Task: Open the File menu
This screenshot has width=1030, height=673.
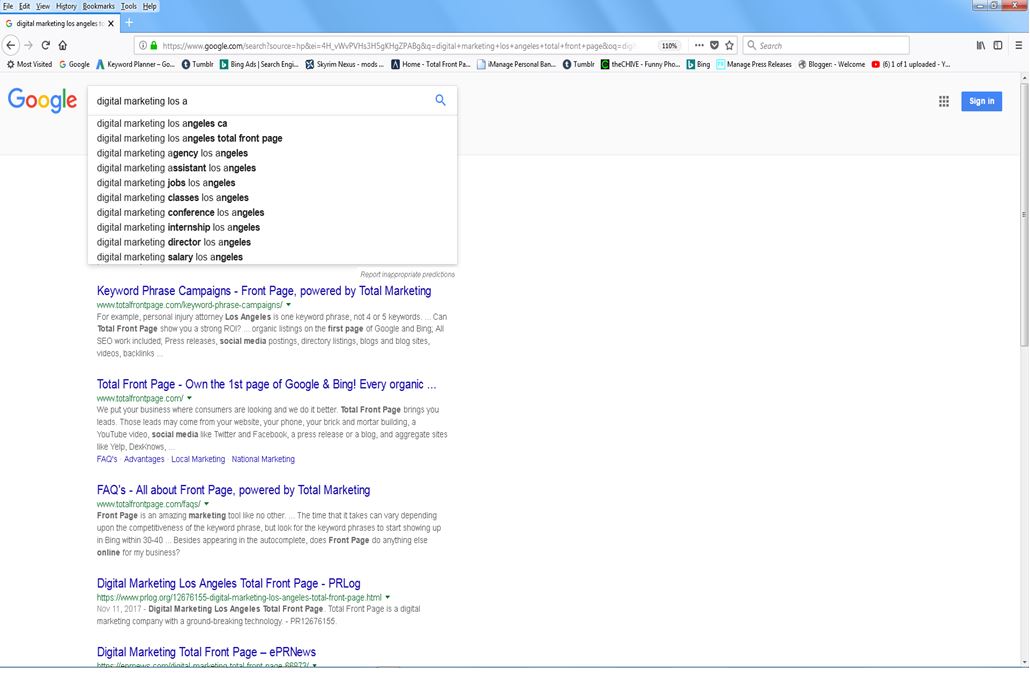Action: tap(8, 6)
